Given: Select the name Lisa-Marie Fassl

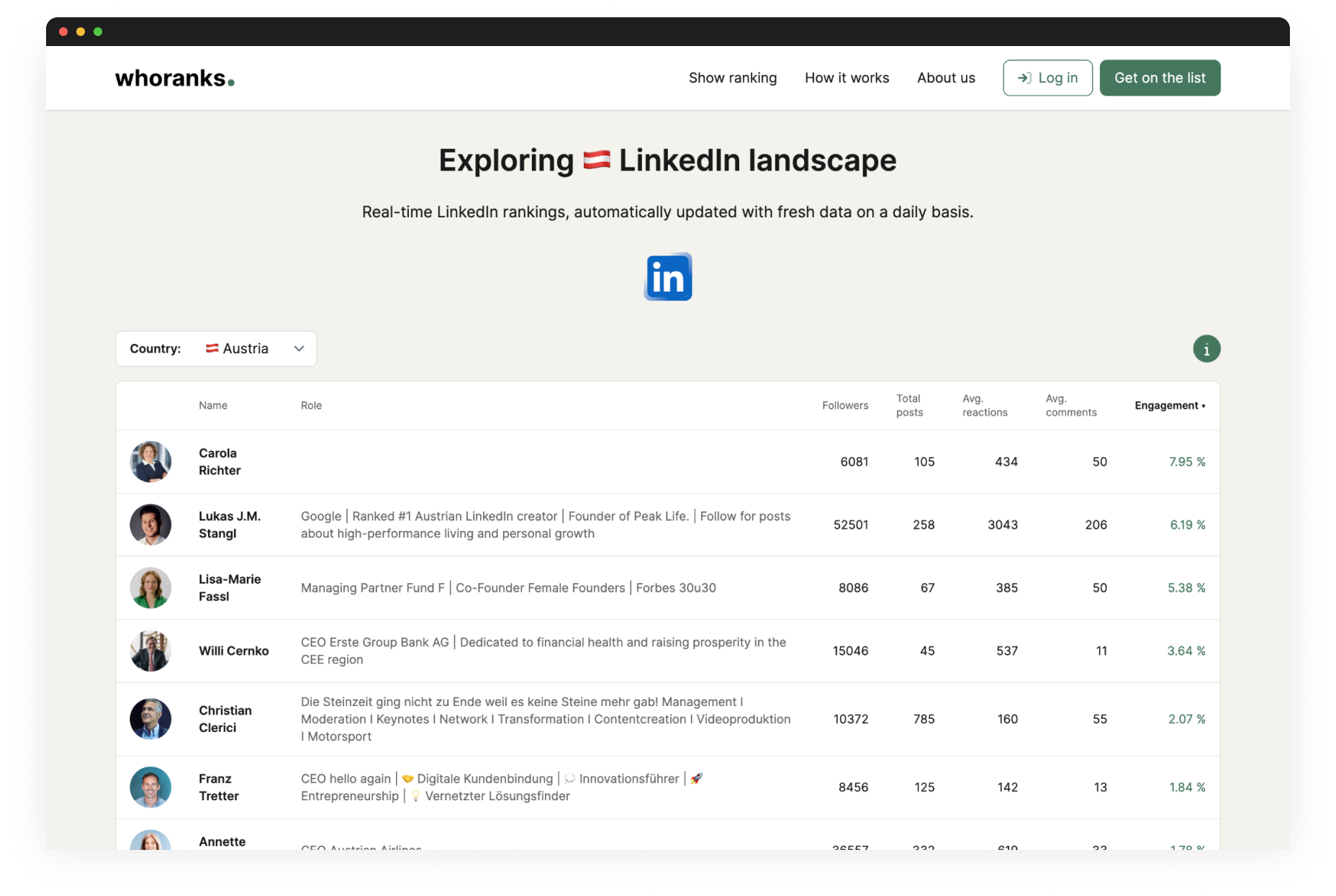Looking at the screenshot, I should click(x=230, y=588).
